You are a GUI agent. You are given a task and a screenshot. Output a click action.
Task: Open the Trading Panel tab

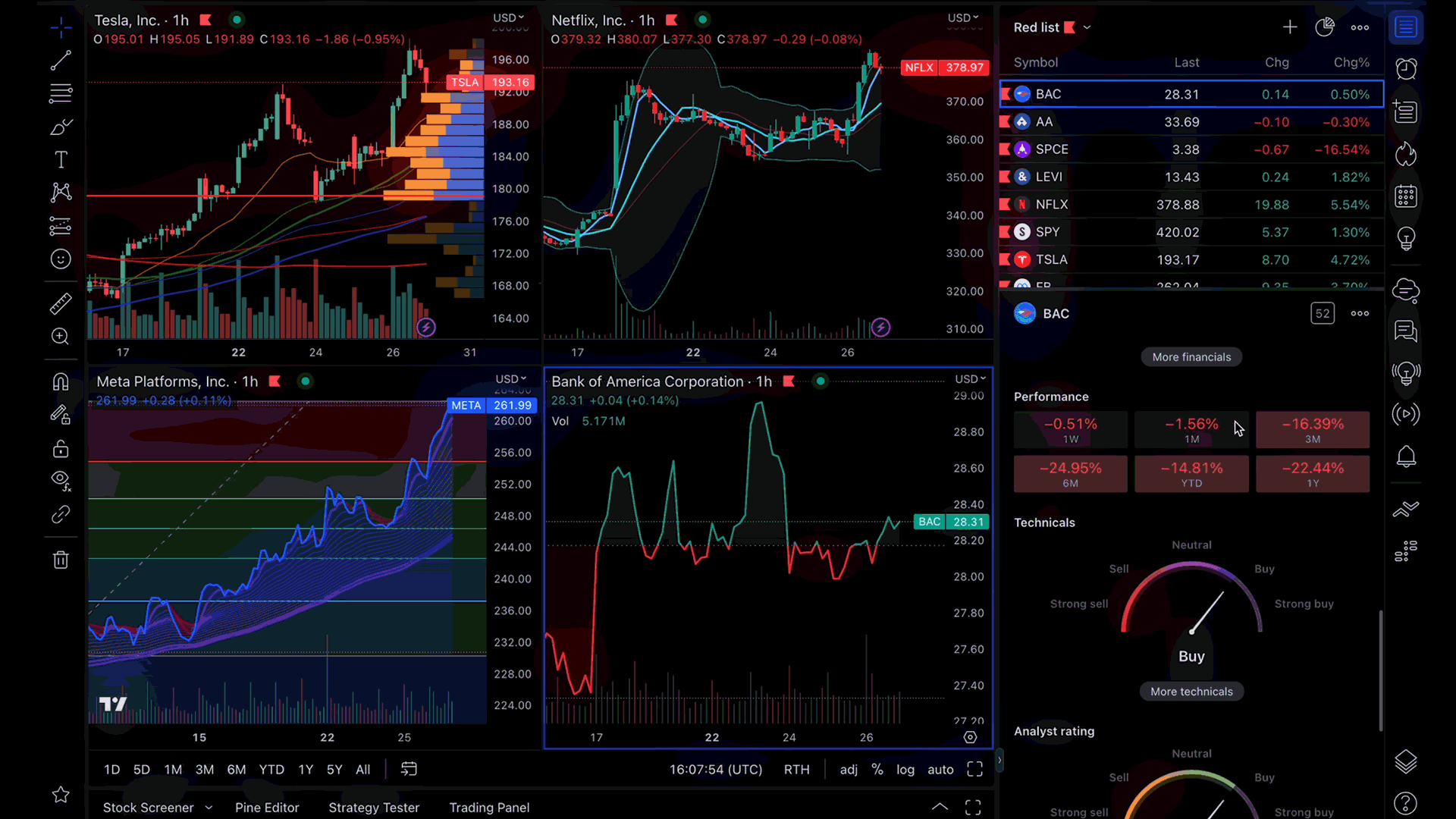489,808
